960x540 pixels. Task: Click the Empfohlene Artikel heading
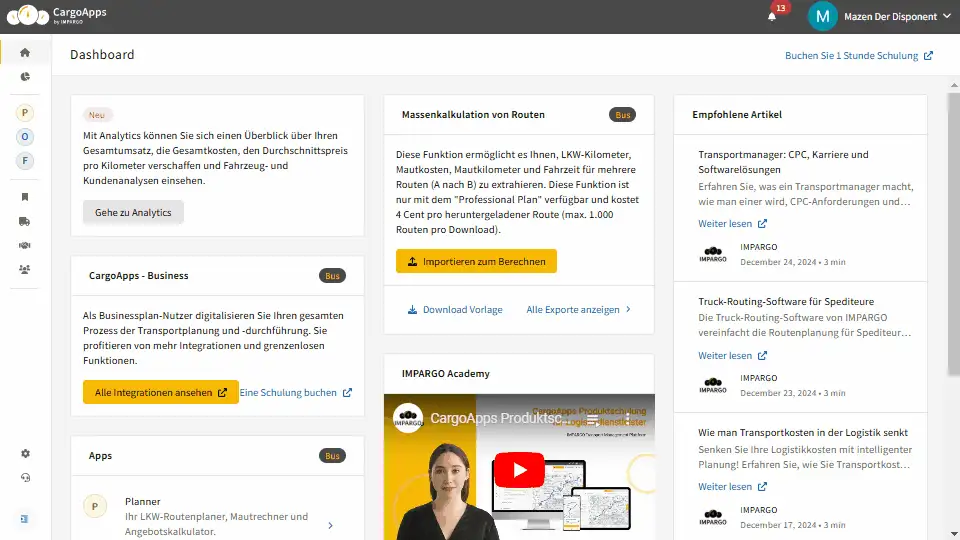[x=737, y=114]
